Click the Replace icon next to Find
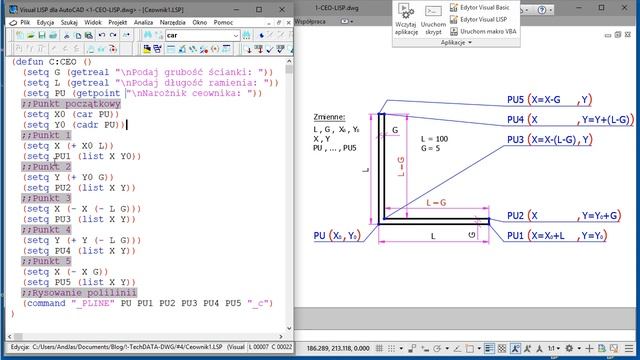This screenshot has width=640, height=360. pyautogui.click(x=159, y=36)
